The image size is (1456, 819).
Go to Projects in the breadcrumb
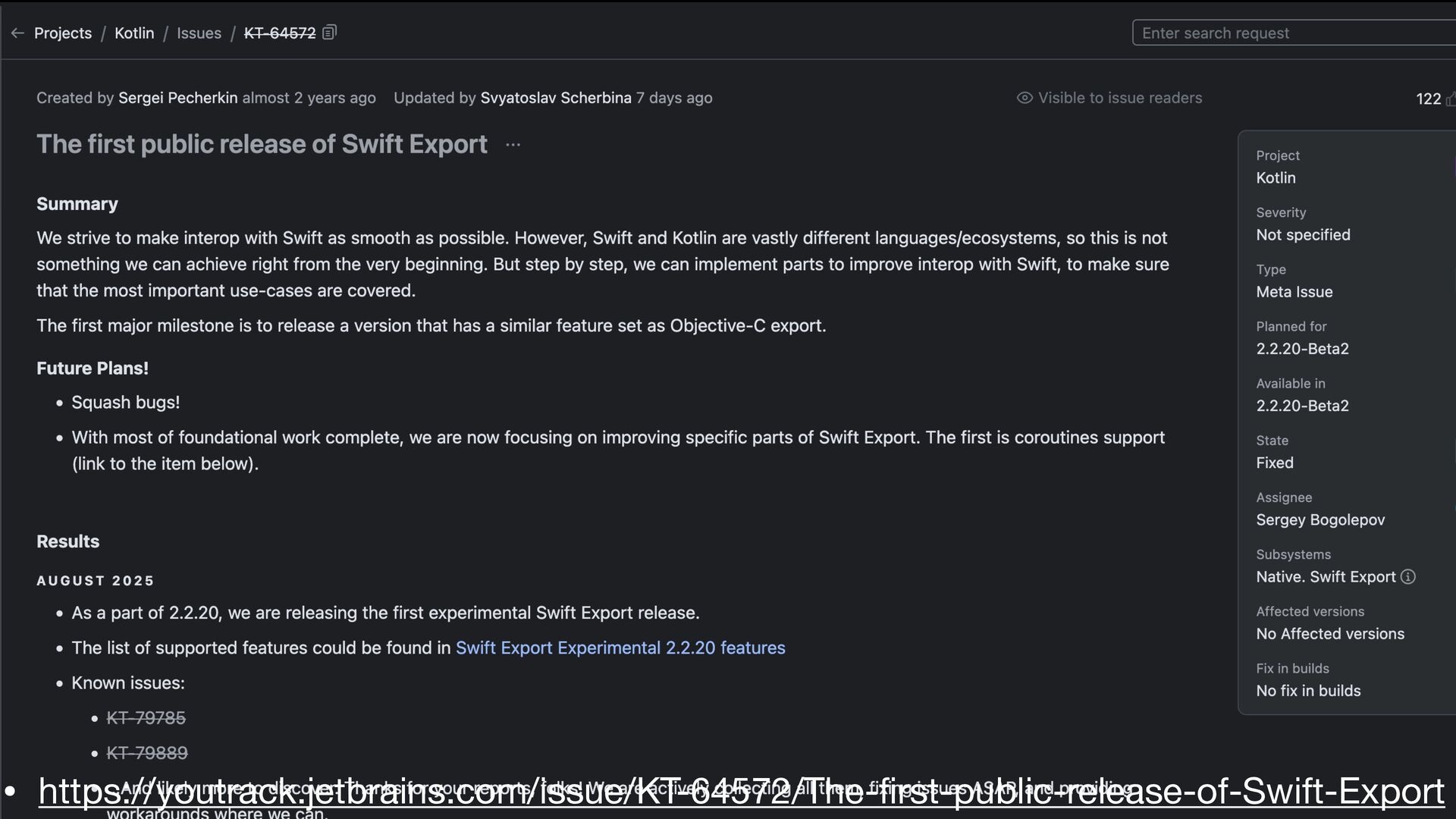tap(63, 33)
